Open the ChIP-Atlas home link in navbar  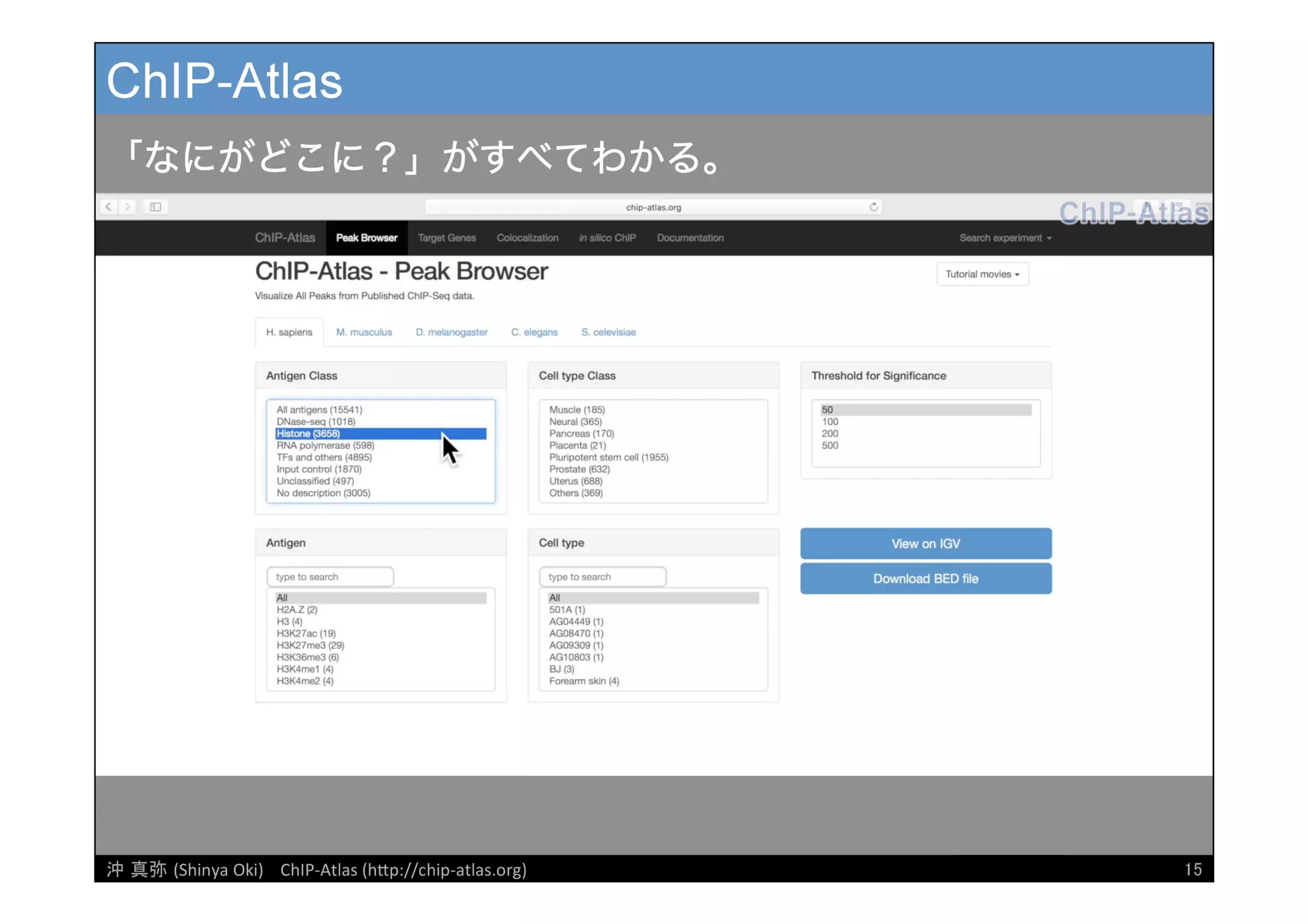click(285, 238)
